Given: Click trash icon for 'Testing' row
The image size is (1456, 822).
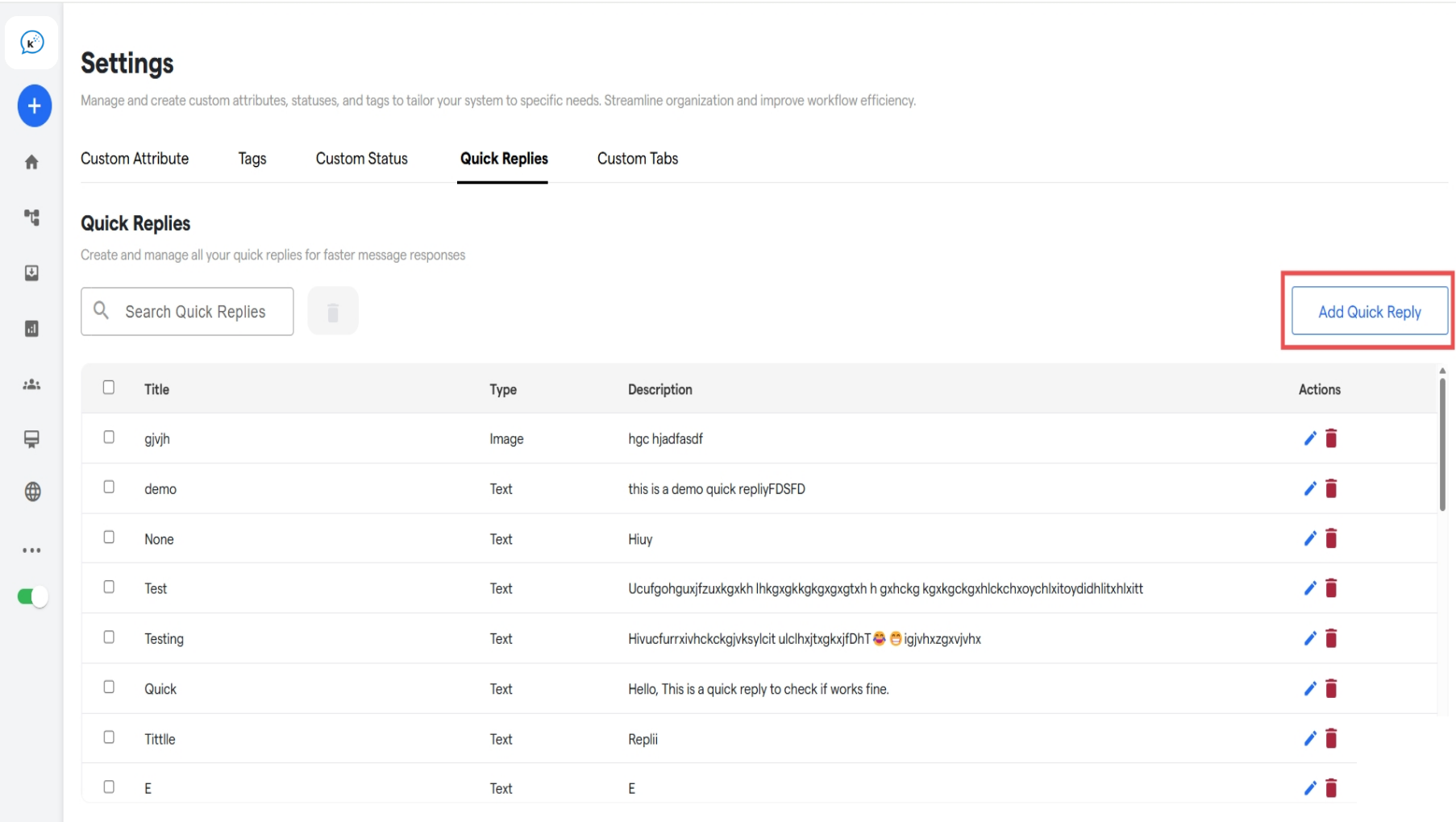Looking at the screenshot, I should 1331,639.
